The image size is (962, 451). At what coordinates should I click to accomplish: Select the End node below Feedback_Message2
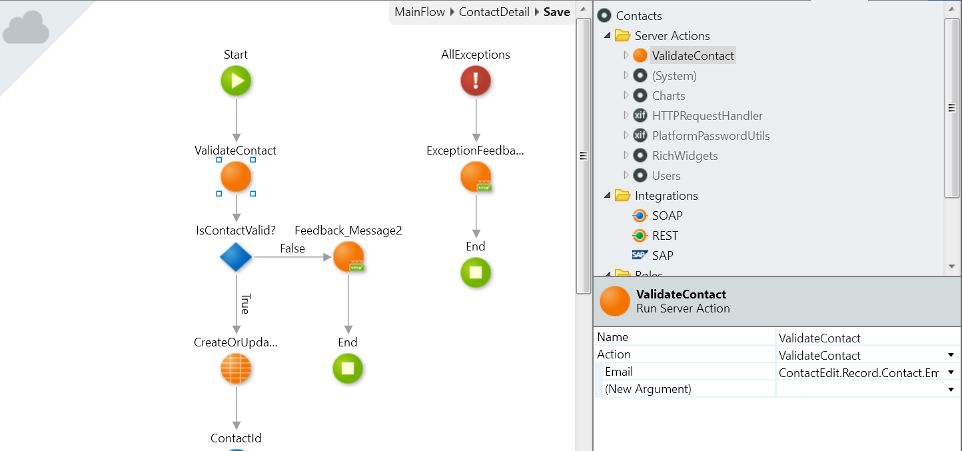pyautogui.click(x=347, y=369)
